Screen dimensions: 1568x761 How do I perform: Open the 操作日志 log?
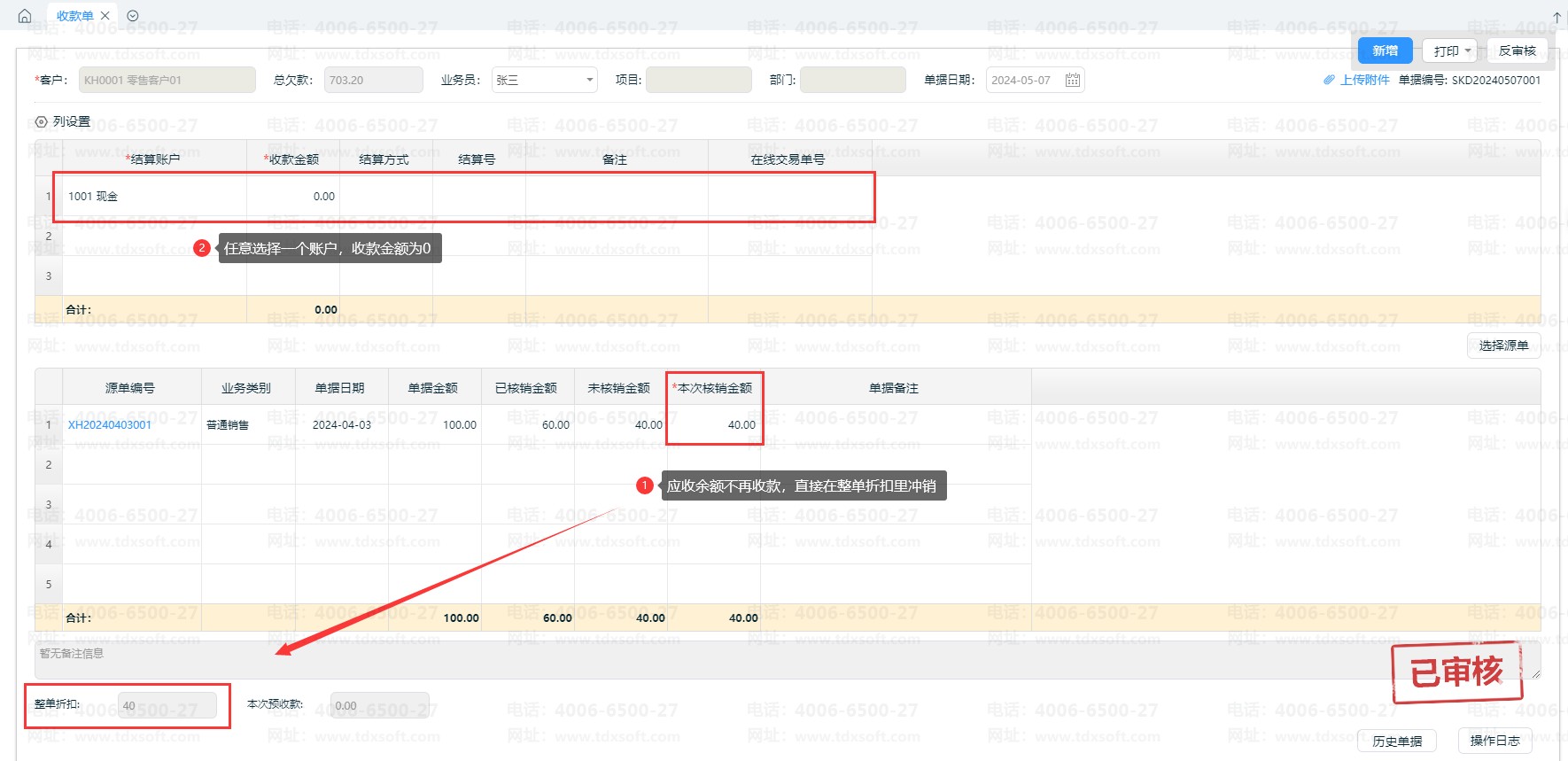(x=1494, y=741)
